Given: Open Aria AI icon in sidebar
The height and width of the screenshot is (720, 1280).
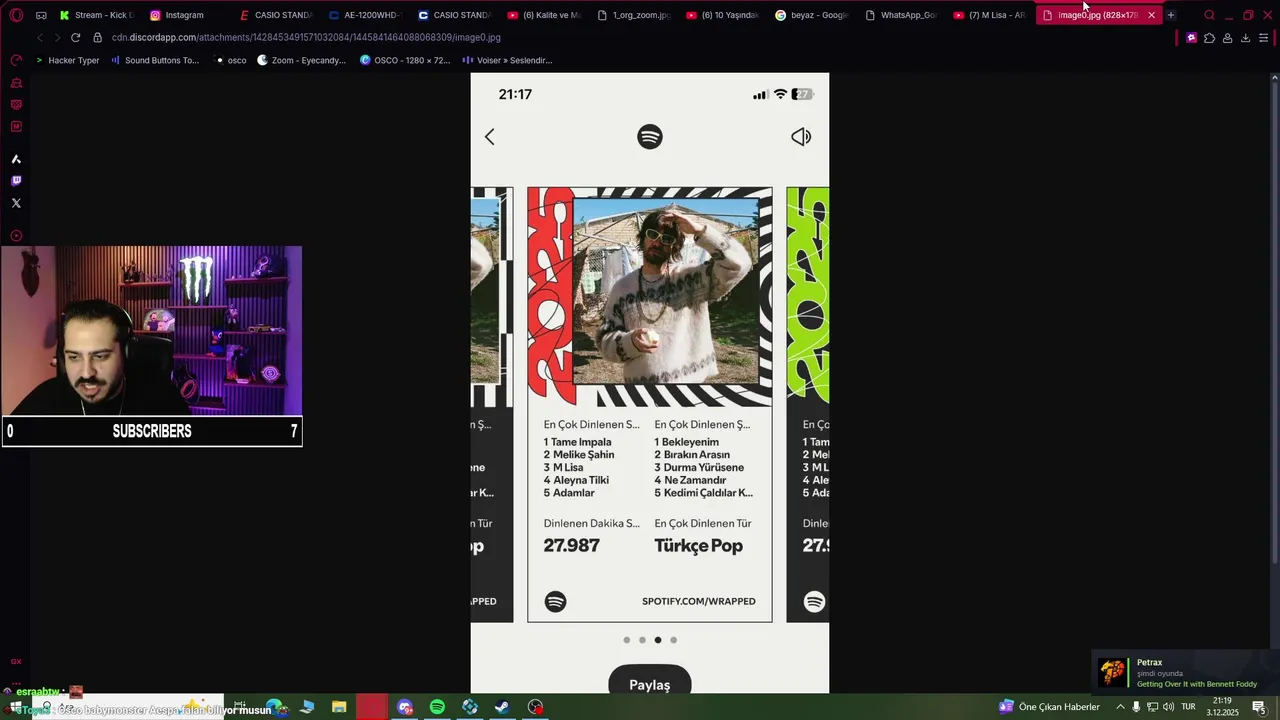Looking at the screenshot, I should pyautogui.click(x=16, y=159).
